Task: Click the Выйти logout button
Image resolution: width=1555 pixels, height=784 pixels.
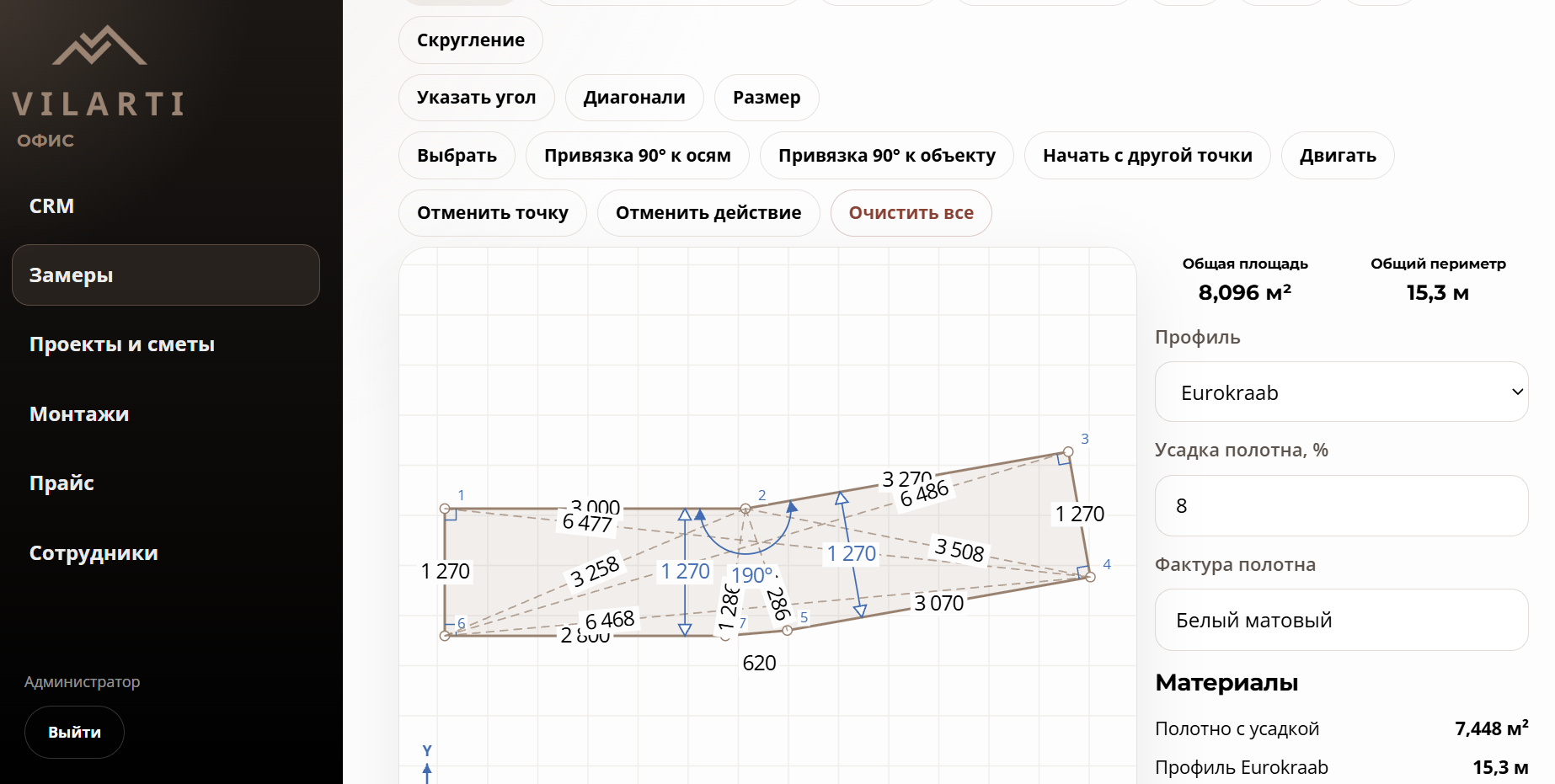Action: 74,733
